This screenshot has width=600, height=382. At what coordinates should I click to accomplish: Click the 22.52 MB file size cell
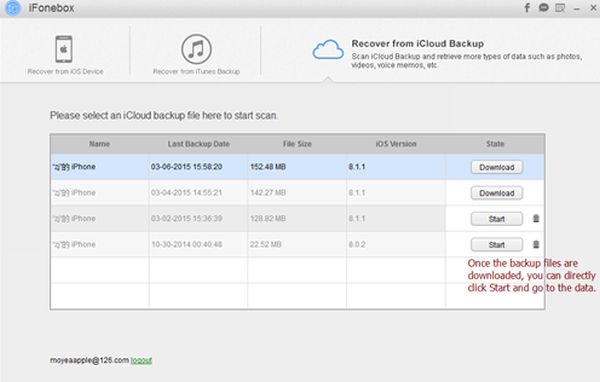266,244
